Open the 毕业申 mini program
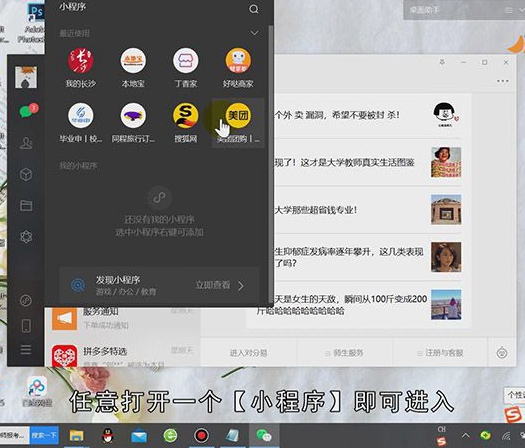The width and height of the screenshot is (525, 448). click(80, 123)
